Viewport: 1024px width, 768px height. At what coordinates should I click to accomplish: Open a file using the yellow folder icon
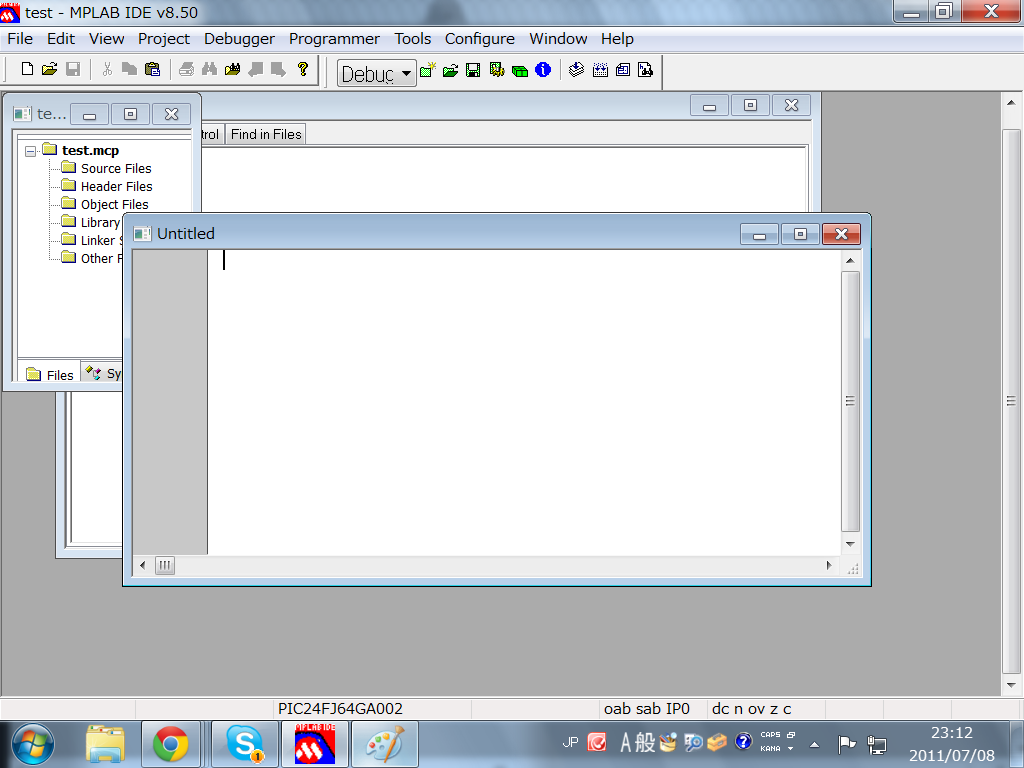pos(50,69)
